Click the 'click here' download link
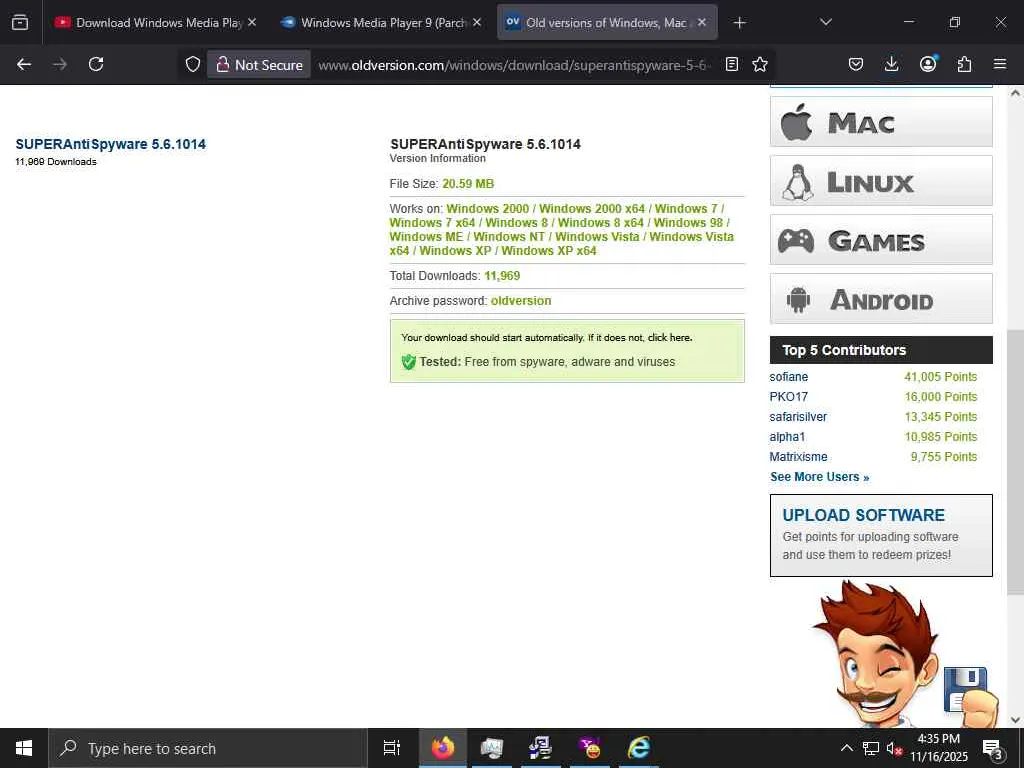1024x768 pixels. (x=669, y=338)
